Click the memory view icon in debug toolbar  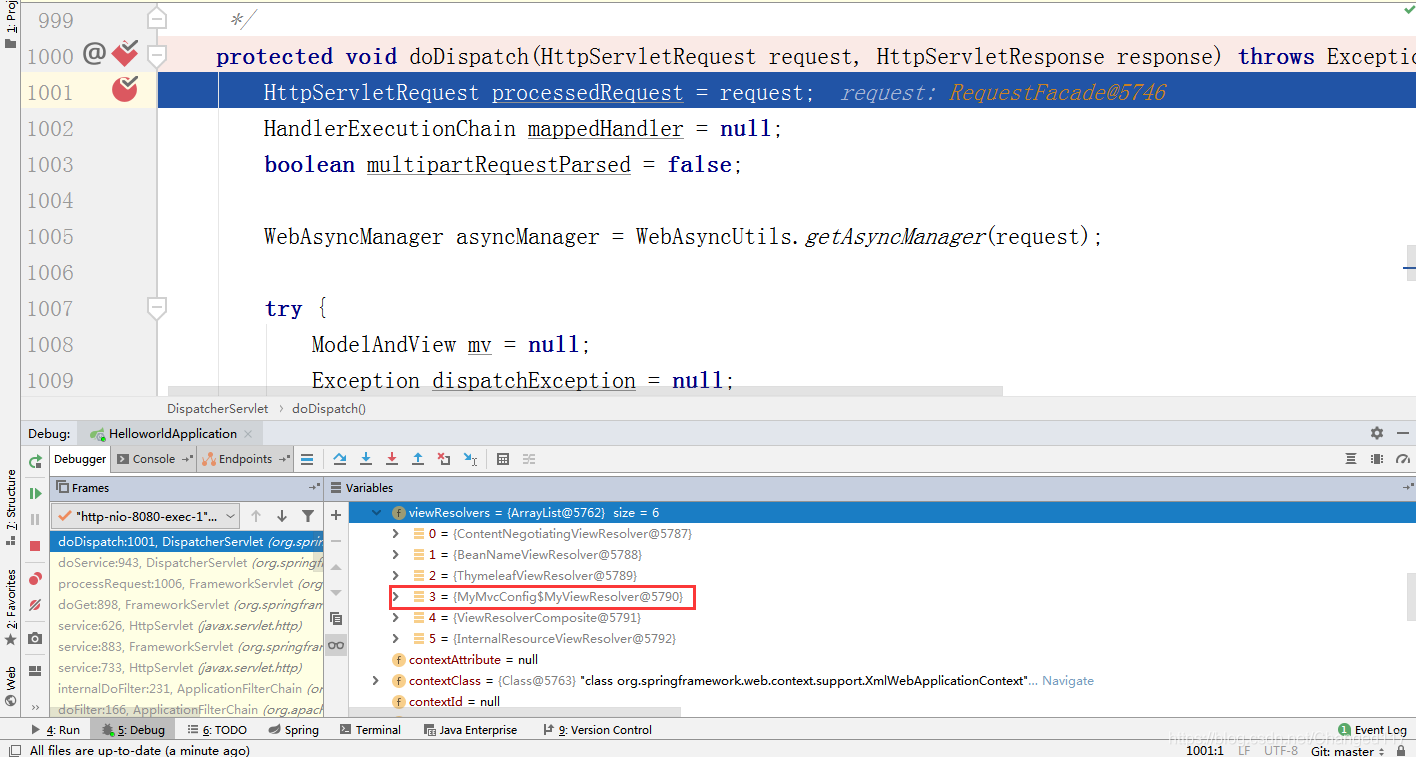(1377, 459)
